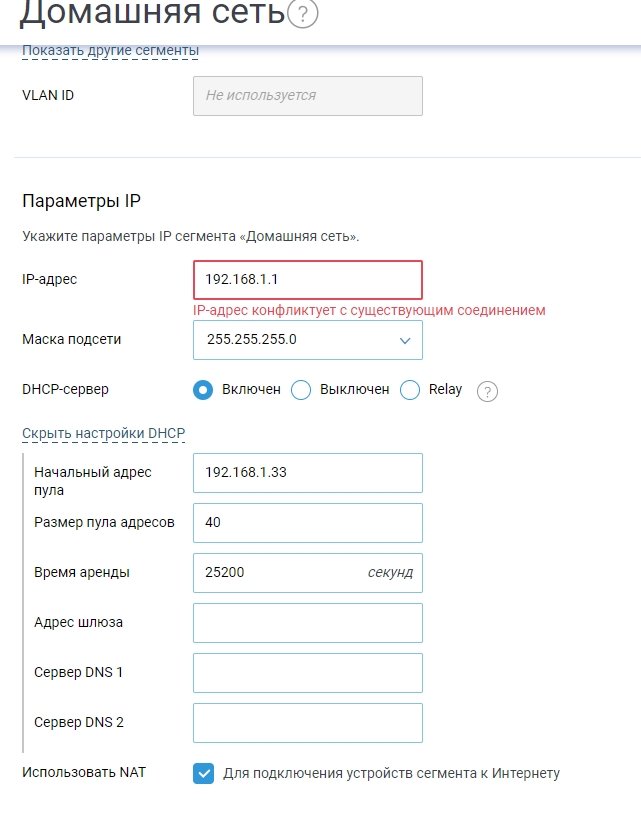
Task: Open Маска подсети 255.255.255.0 dropdown
Action: coord(307,340)
